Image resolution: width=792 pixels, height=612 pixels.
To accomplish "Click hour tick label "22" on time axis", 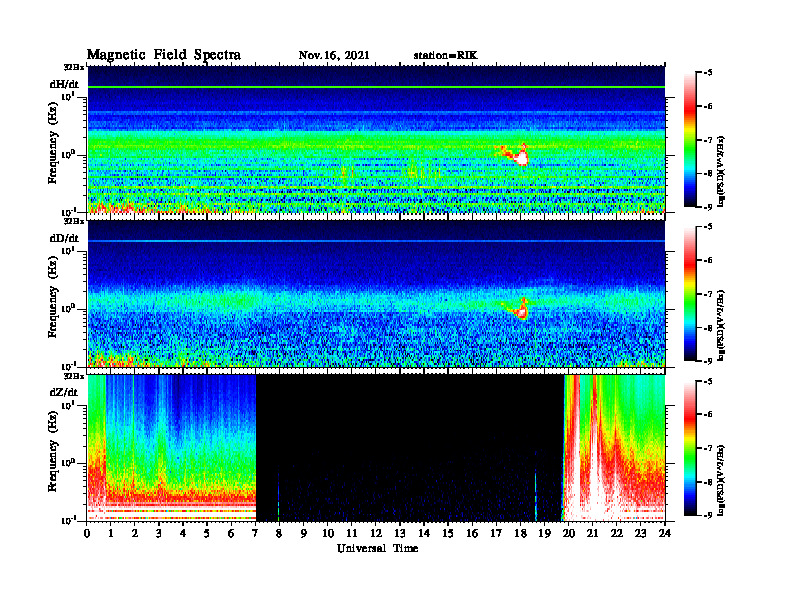I will tap(616, 534).
